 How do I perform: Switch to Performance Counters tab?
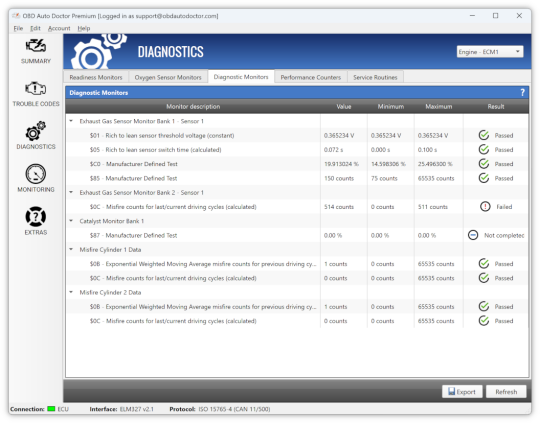311,77
